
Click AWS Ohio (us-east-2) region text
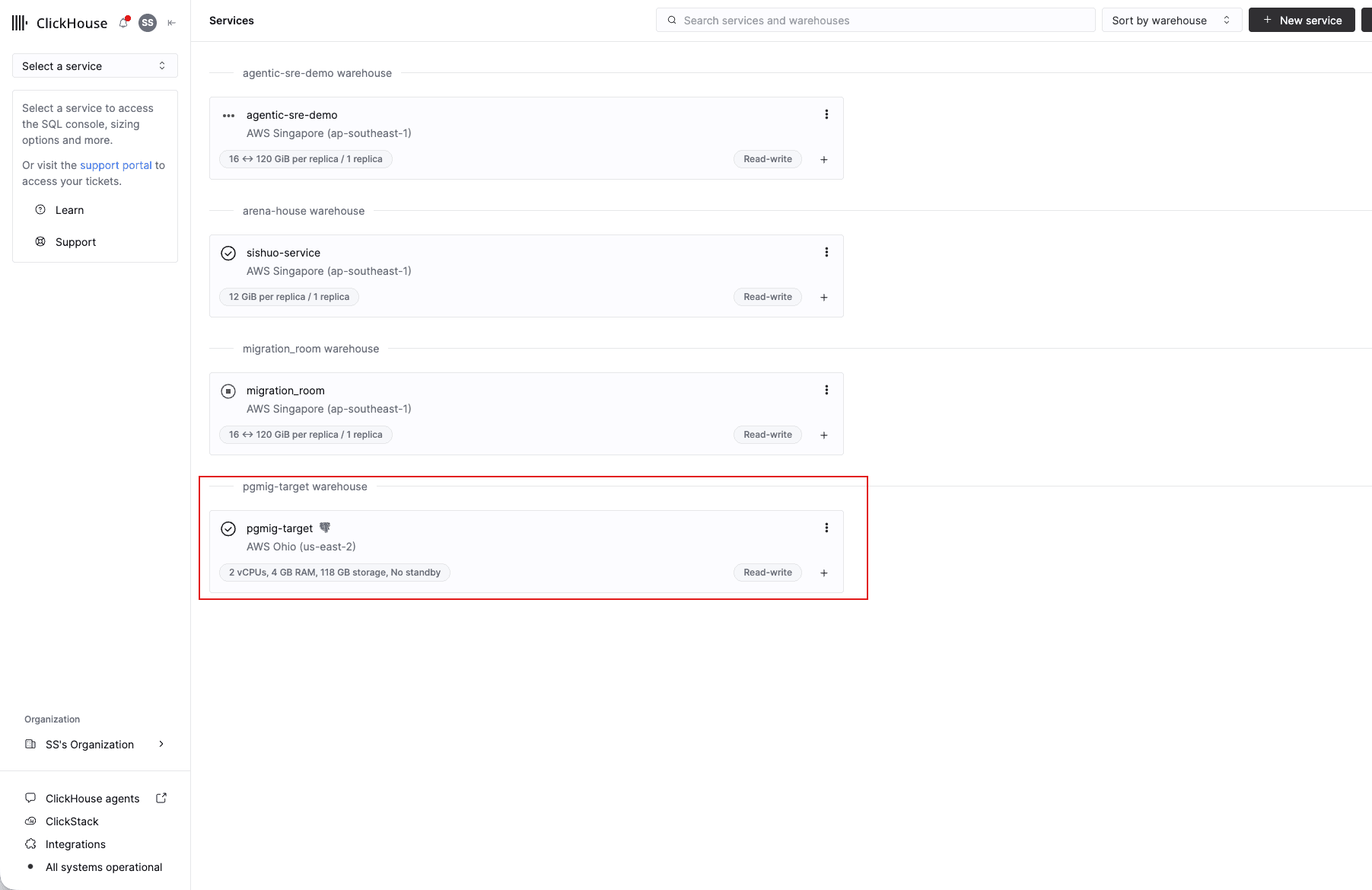[301, 547]
